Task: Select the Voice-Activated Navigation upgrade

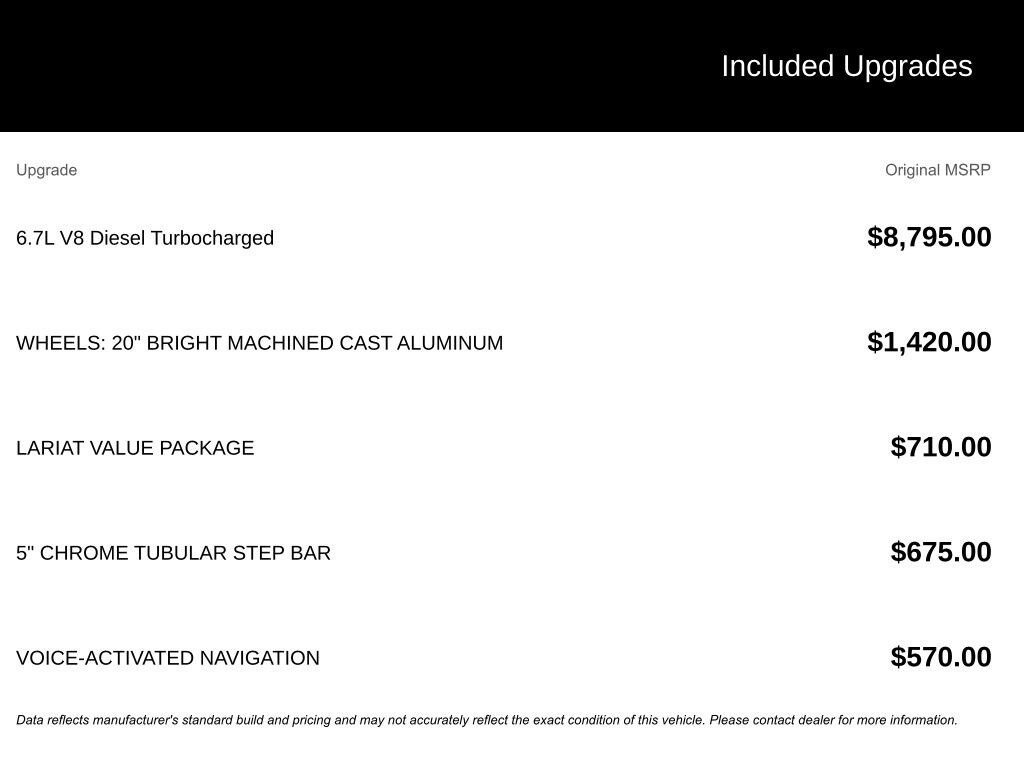Action: (168, 658)
